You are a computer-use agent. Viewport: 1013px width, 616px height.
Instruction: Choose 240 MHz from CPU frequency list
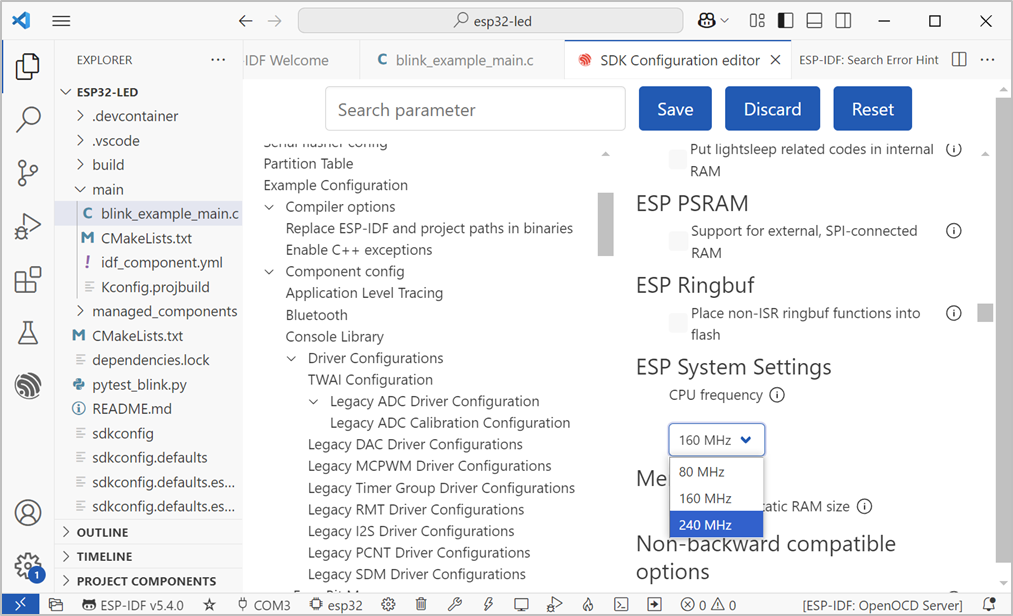(x=716, y=525)
